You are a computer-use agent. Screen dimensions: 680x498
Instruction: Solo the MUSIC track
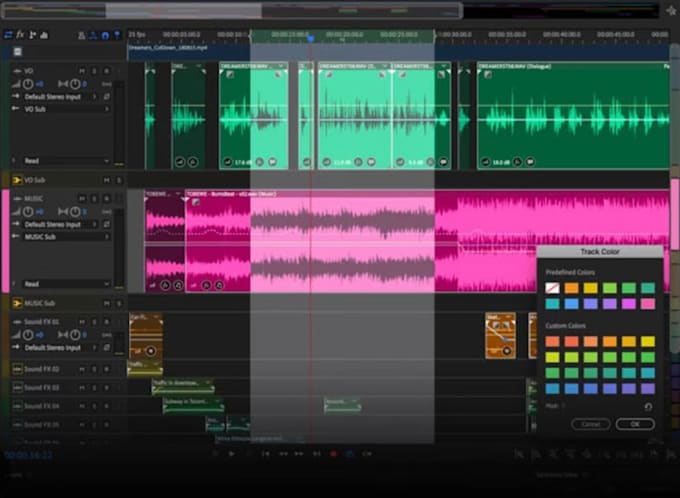[94, 199]
